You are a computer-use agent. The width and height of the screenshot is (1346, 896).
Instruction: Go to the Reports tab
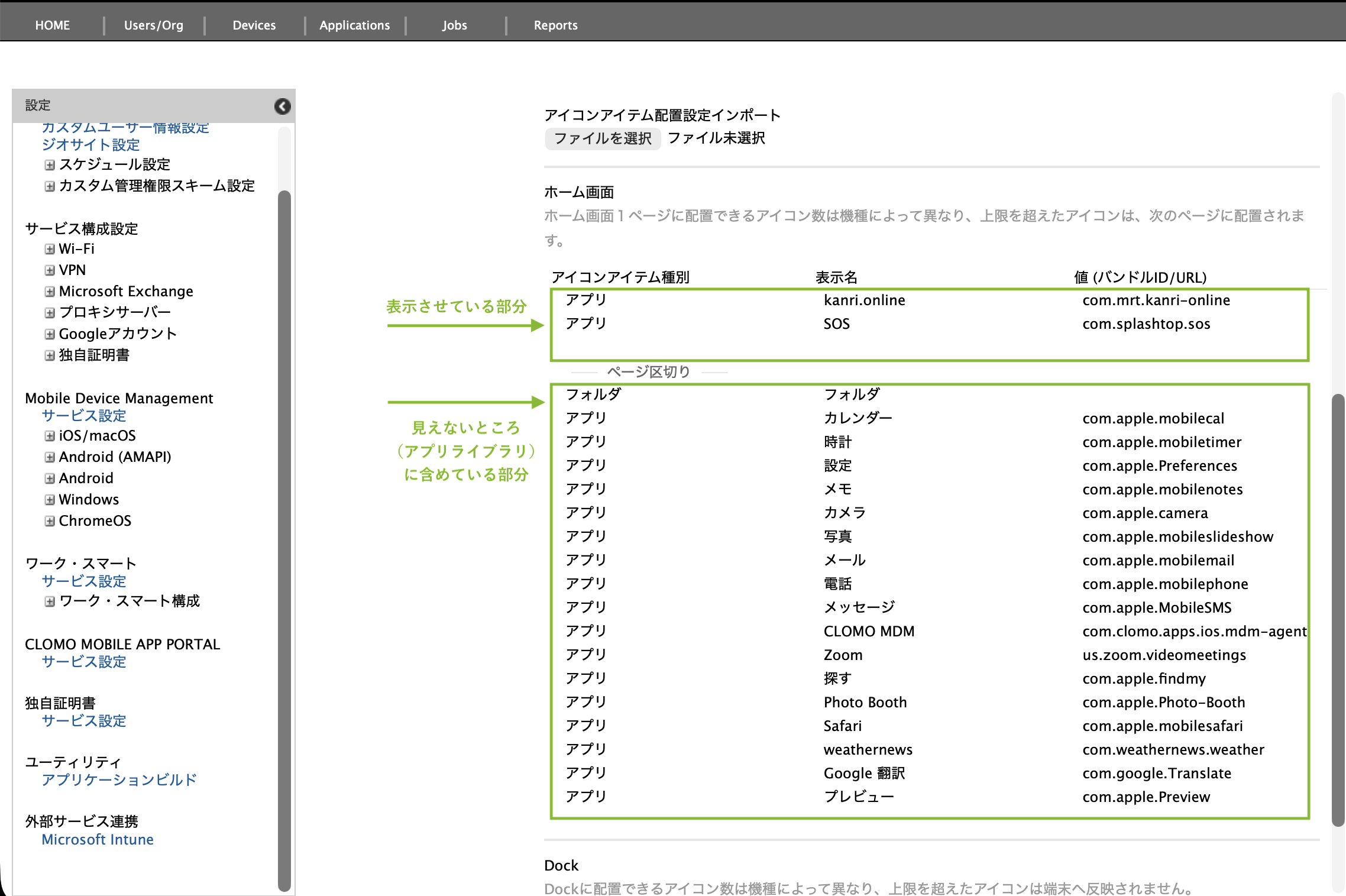coord(555,25)
